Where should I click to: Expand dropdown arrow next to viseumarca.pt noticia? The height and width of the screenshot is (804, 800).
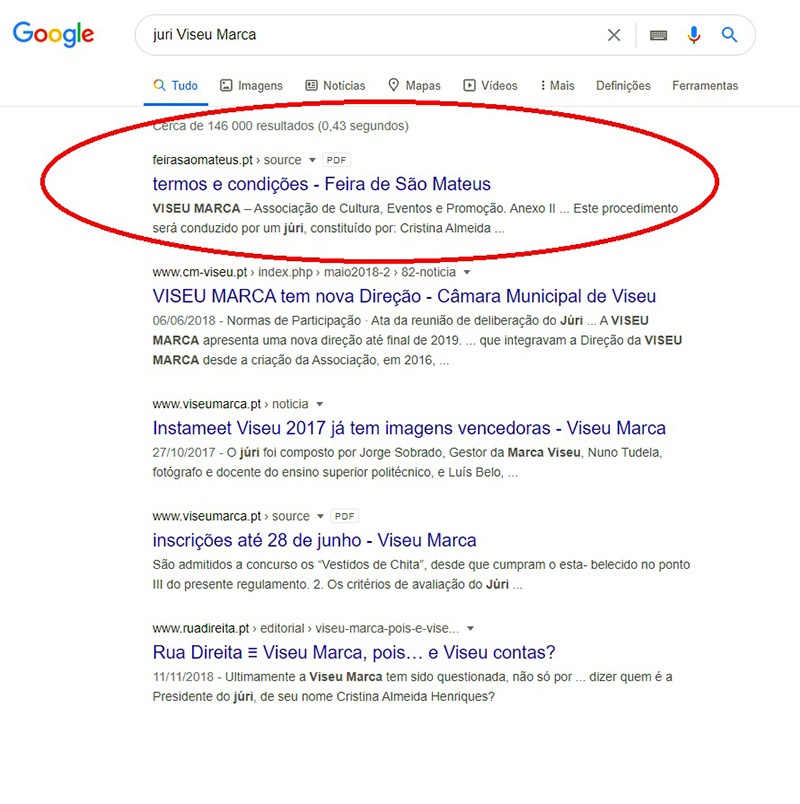coord(319,404)
